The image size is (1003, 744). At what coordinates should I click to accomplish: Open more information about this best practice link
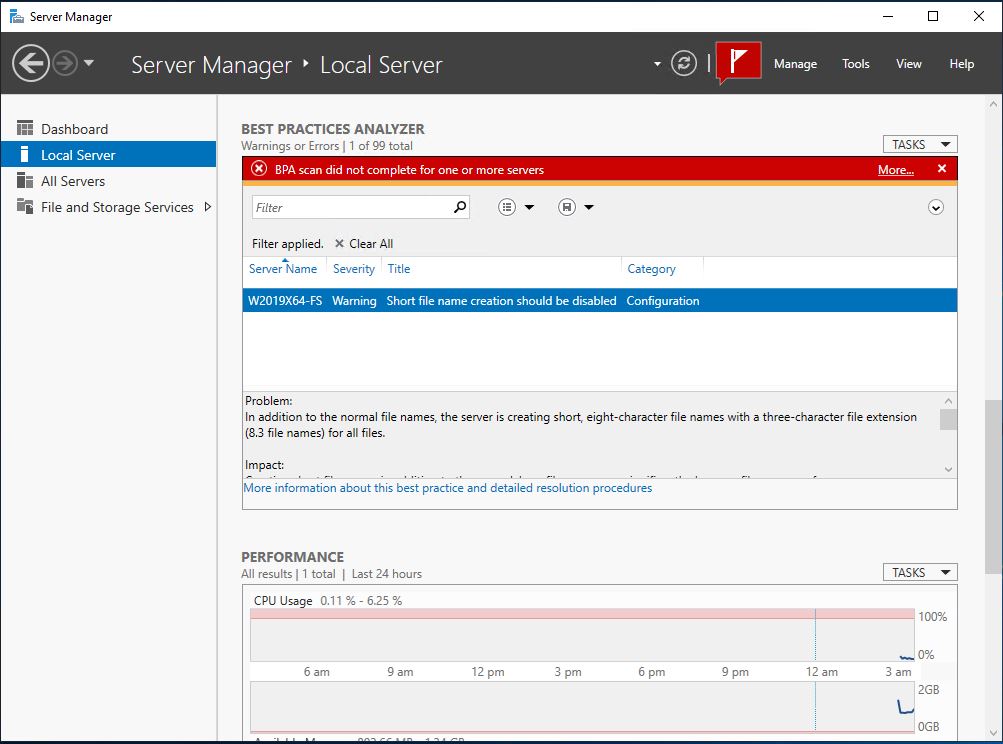click(448, 488)
